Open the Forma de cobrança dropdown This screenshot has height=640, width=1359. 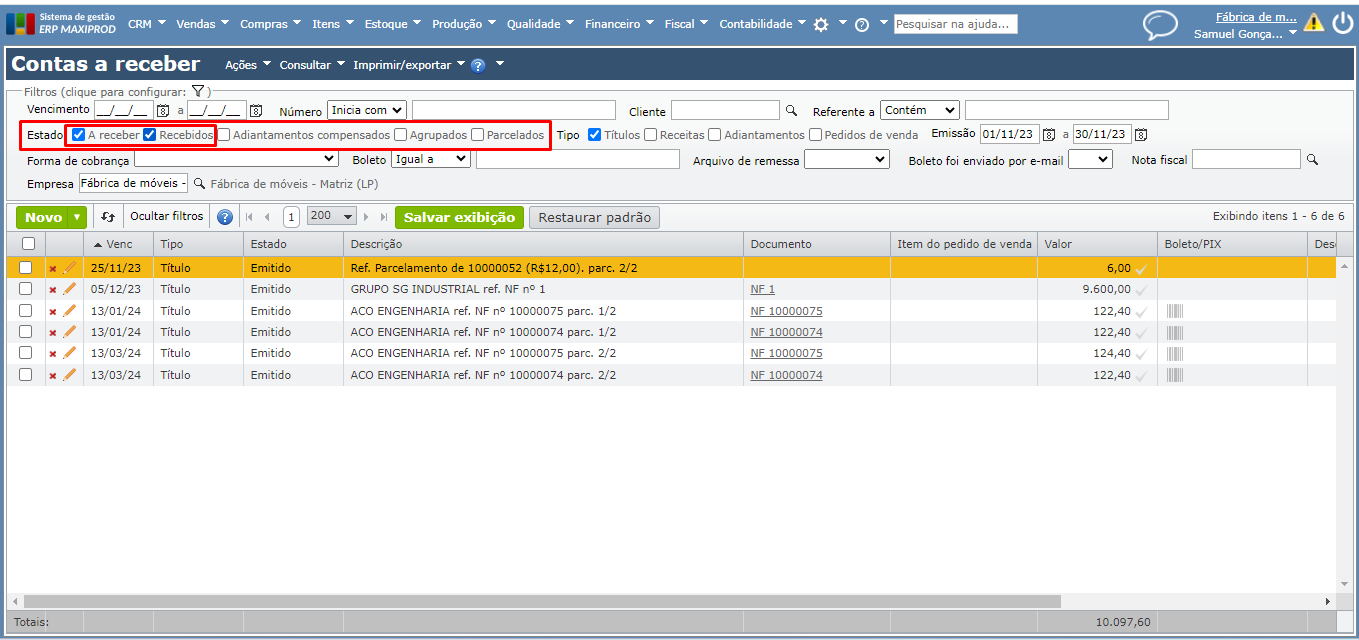coord(236,159)
